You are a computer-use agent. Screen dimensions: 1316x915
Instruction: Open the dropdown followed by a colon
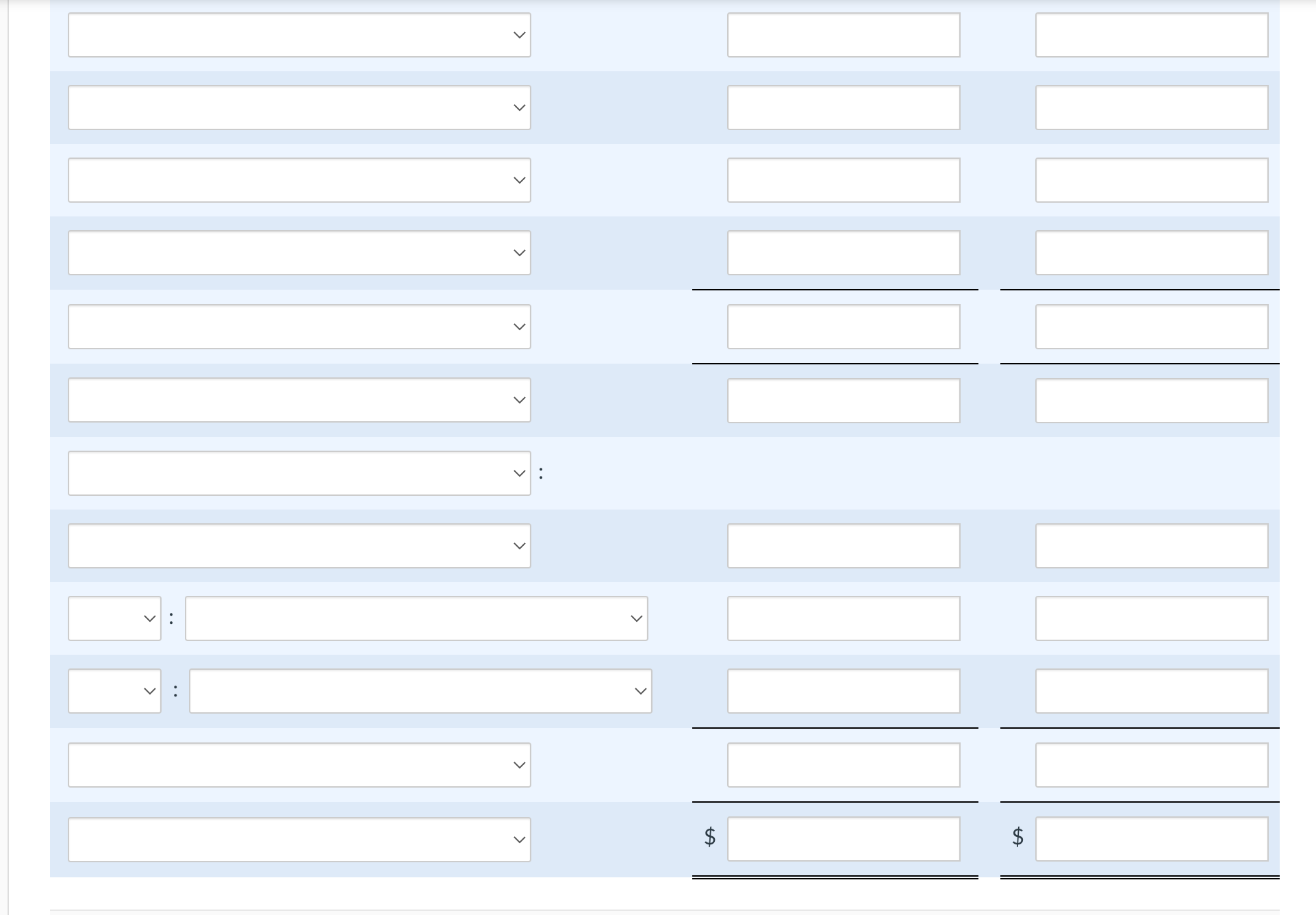[x=299, y=473]
